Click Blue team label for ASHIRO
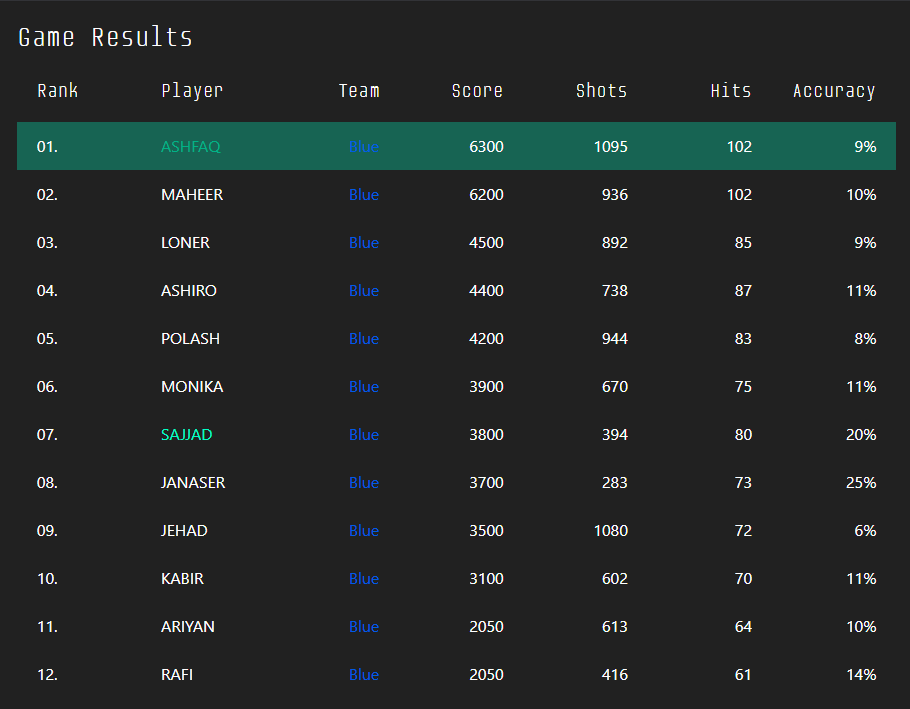Screen dimensions: 910x709 coord(364,291)
